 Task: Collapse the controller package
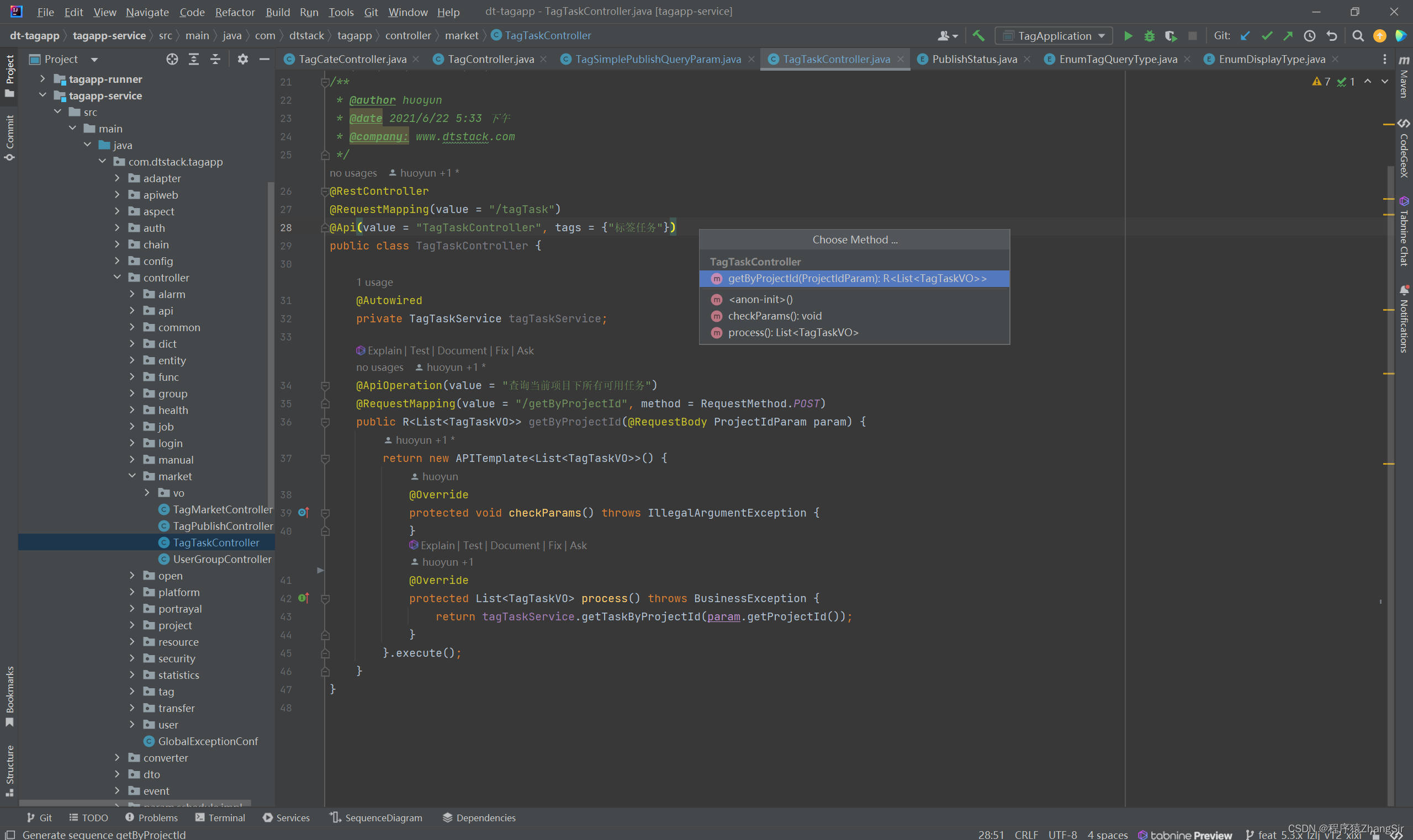117,278
